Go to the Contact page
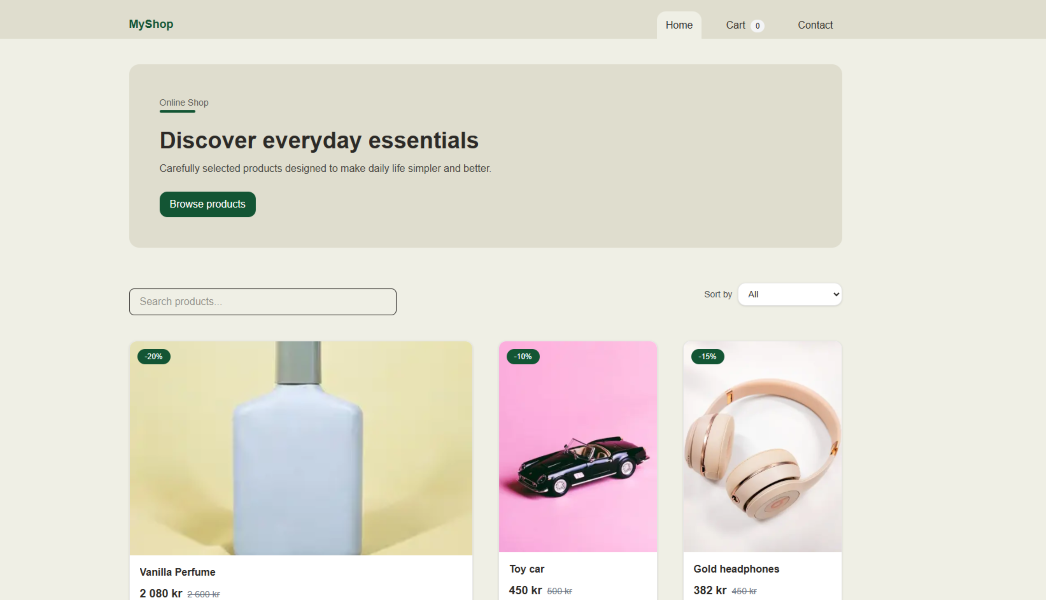The image size is (1046, 600). (815, 25)
